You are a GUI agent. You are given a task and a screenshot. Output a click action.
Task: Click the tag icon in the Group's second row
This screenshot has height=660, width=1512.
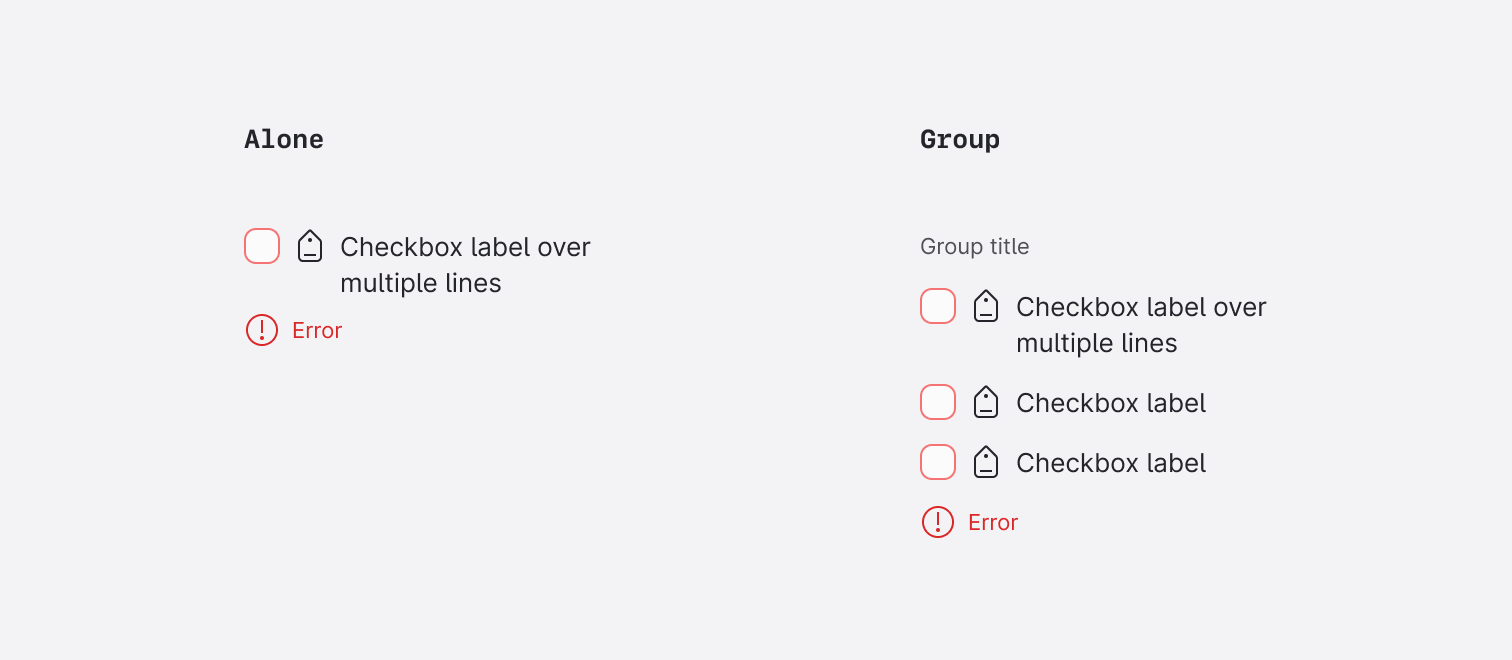tap(986, 402)
